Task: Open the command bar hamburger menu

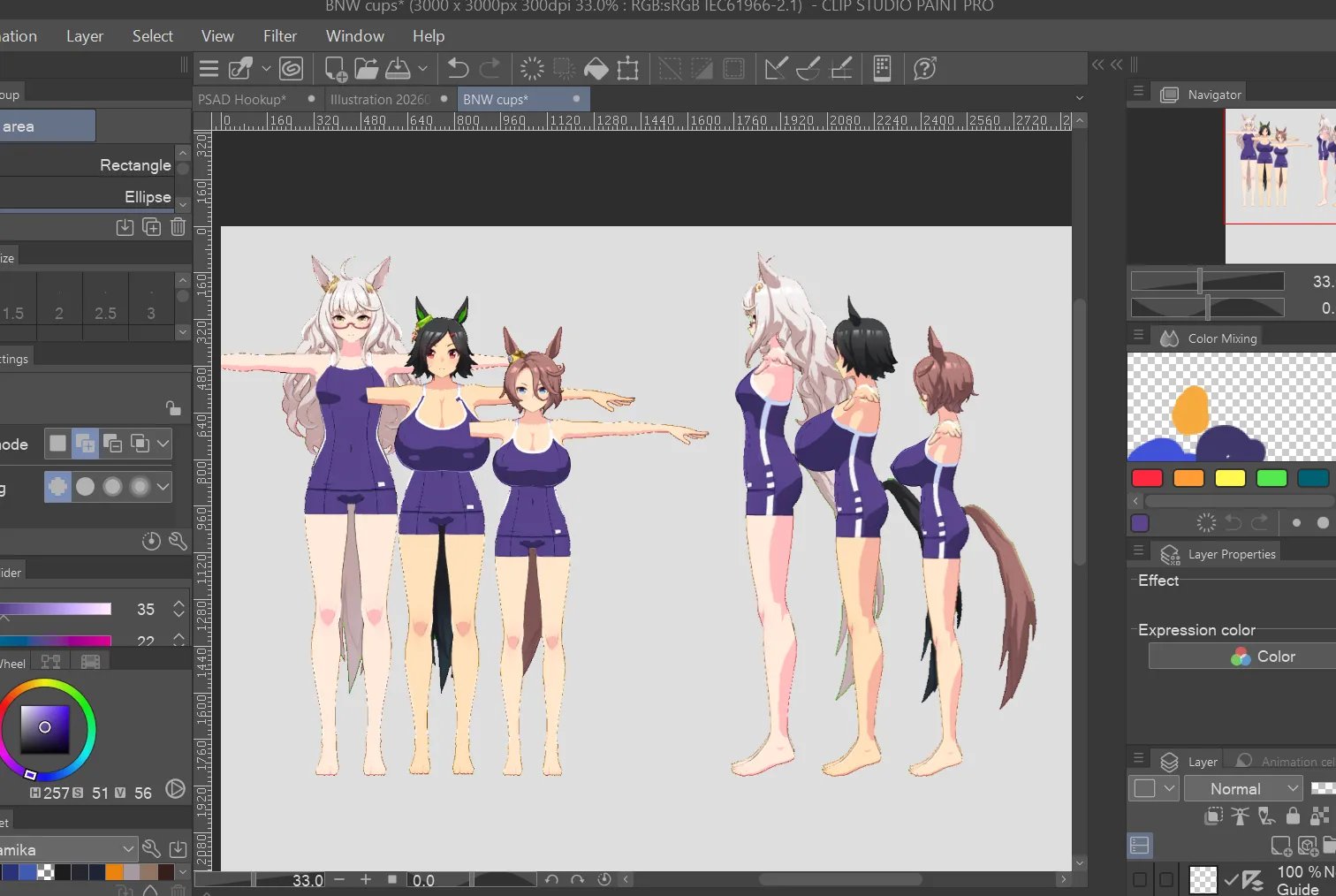Action: (209, 69)
